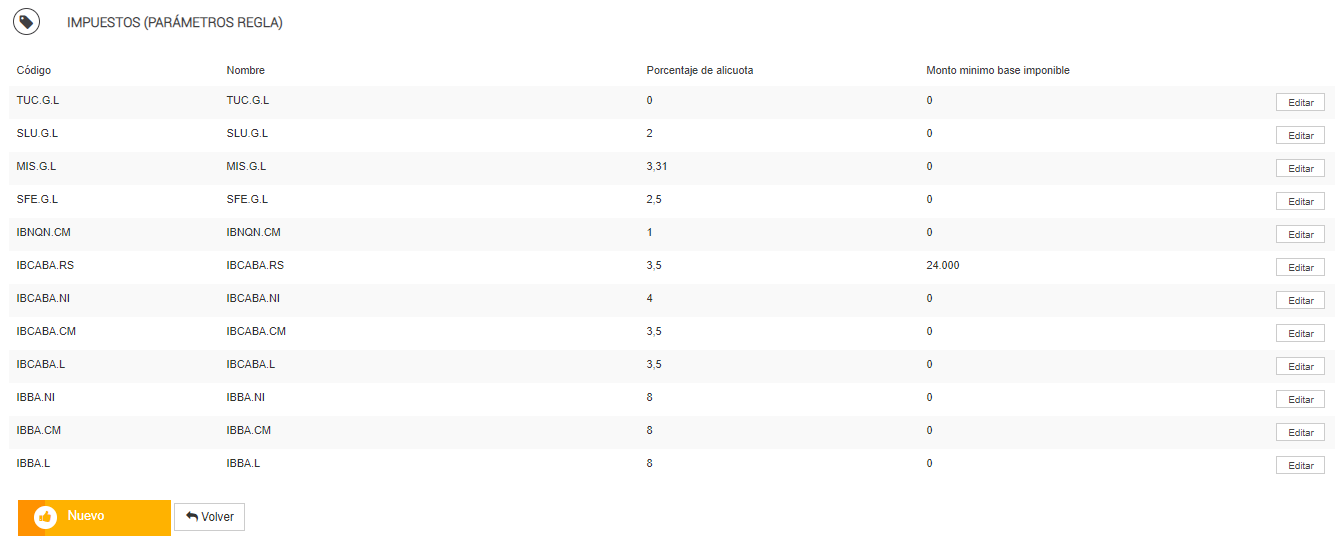Click the tag icon beside Impuestos title
1335x547 pixels.
[x=26, y=21]
